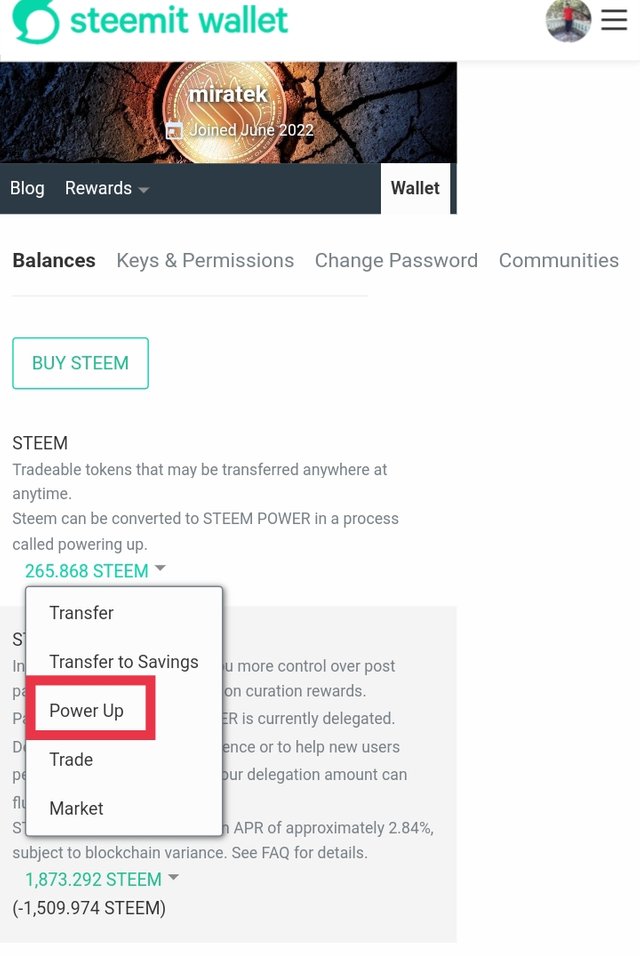Image resolution: width=640 pixels, height=956 pixels.
Task: Open the Communities tab
Action: point(558,260)
